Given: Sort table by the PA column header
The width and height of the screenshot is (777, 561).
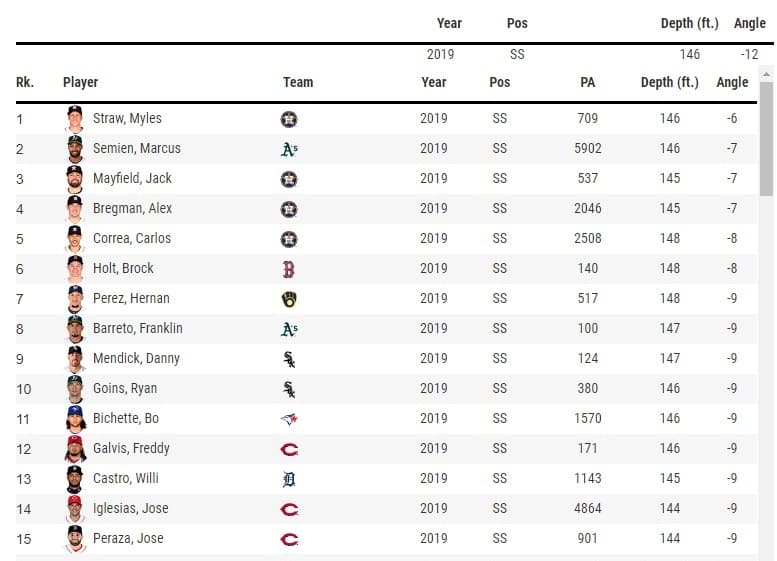Looking at the screenshot, I should click(587, 82).
